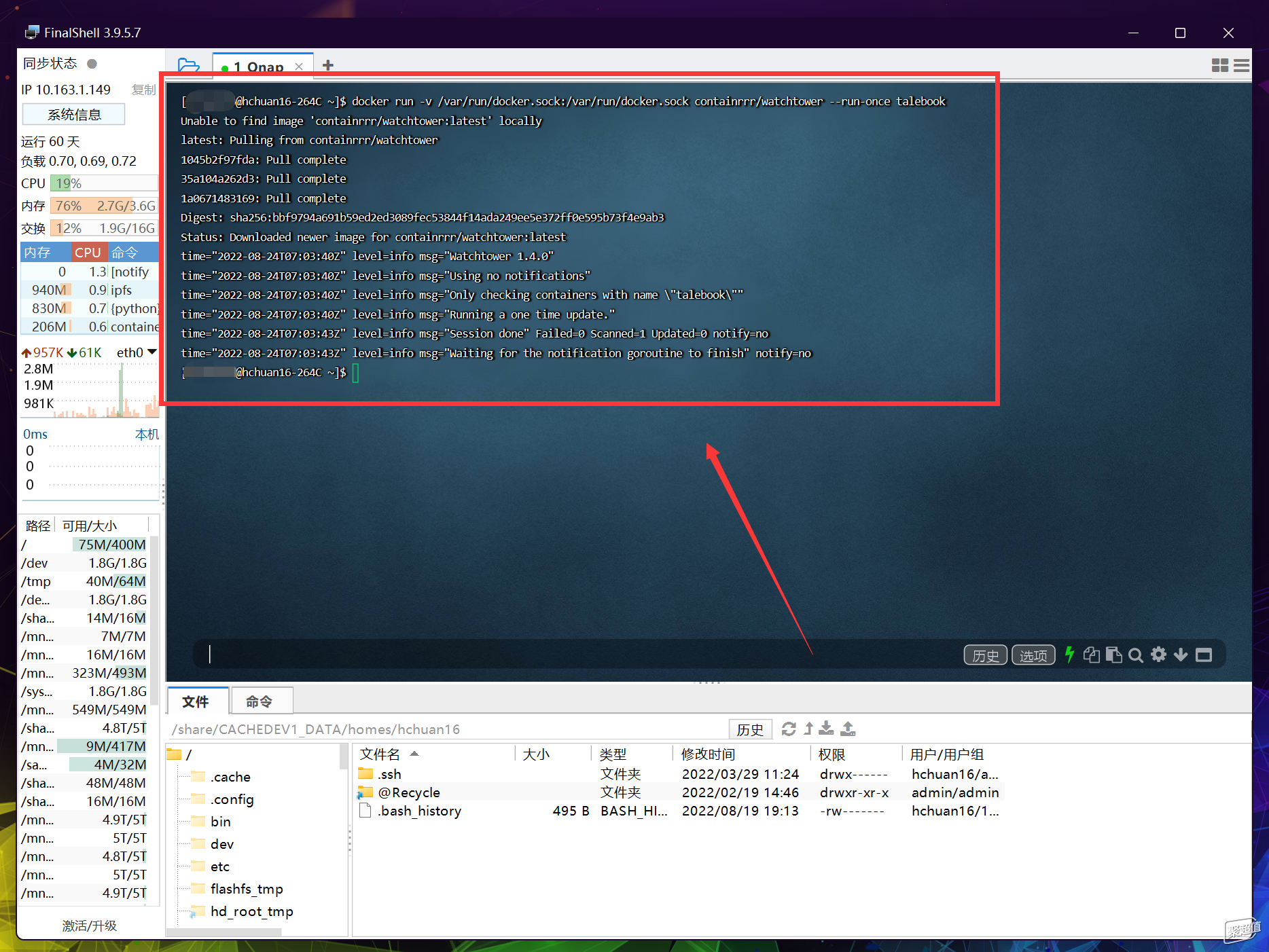The image size is (1269, 952).
Task: Click the folder tree vertical scrollbar
Action: 344,757
